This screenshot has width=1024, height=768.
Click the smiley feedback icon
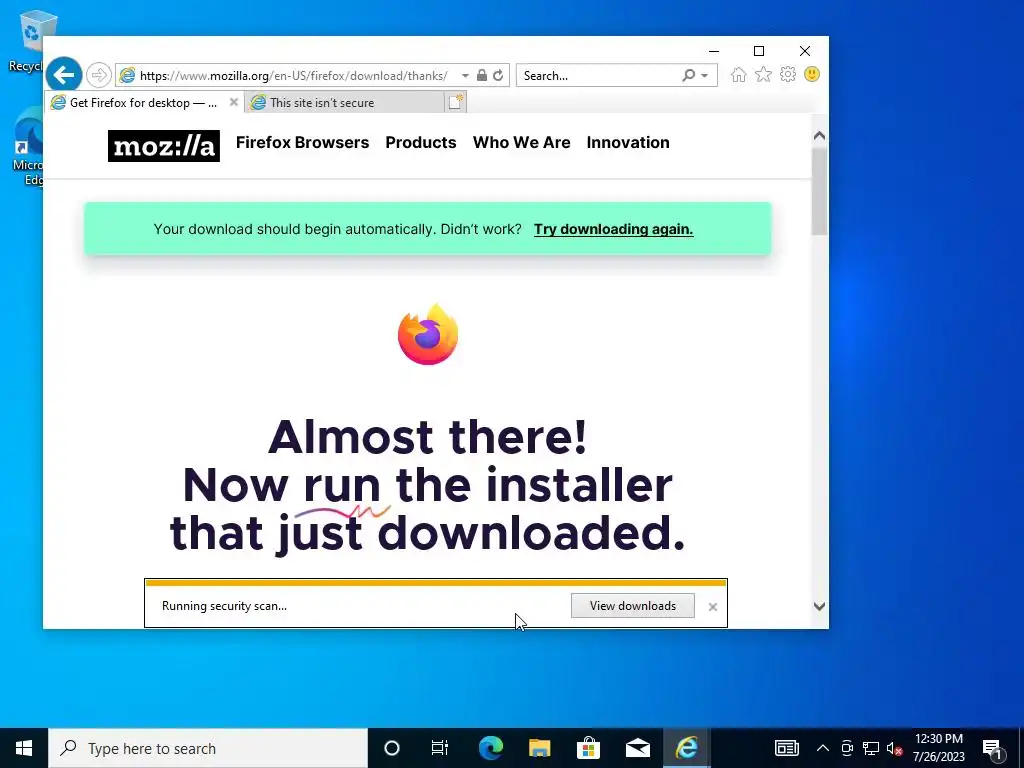(x=812, y=74)
